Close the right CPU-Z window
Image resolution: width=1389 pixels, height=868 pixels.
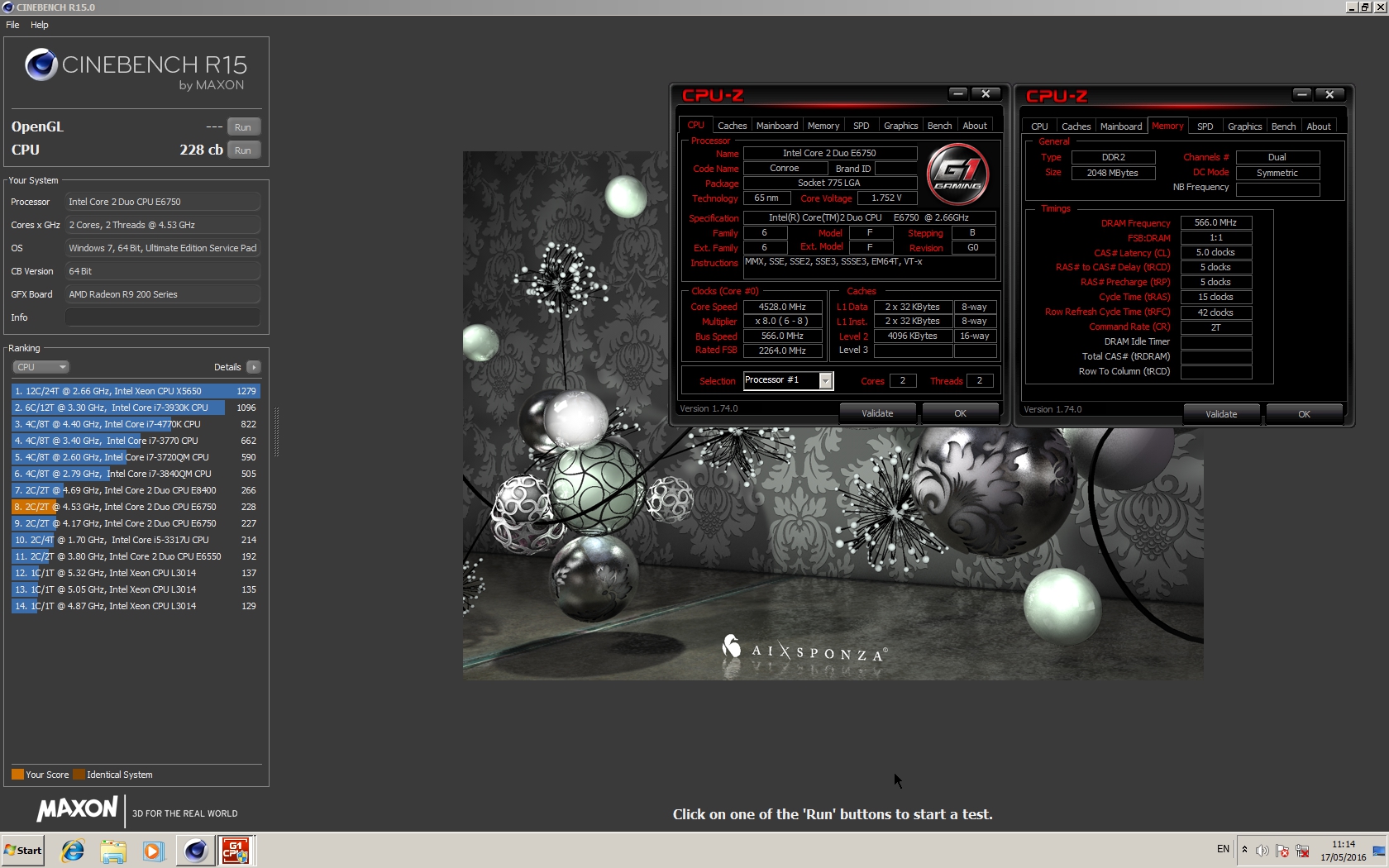tap(1329, 94)
